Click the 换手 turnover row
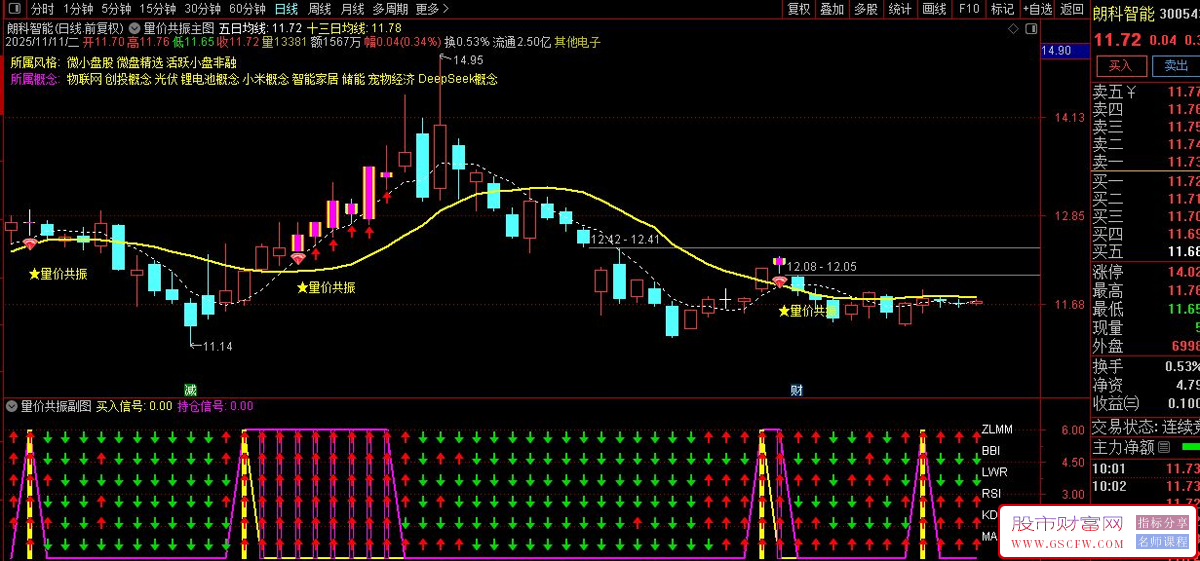The height and width of the screenshot is (561, 1200). click(1146, 366)
